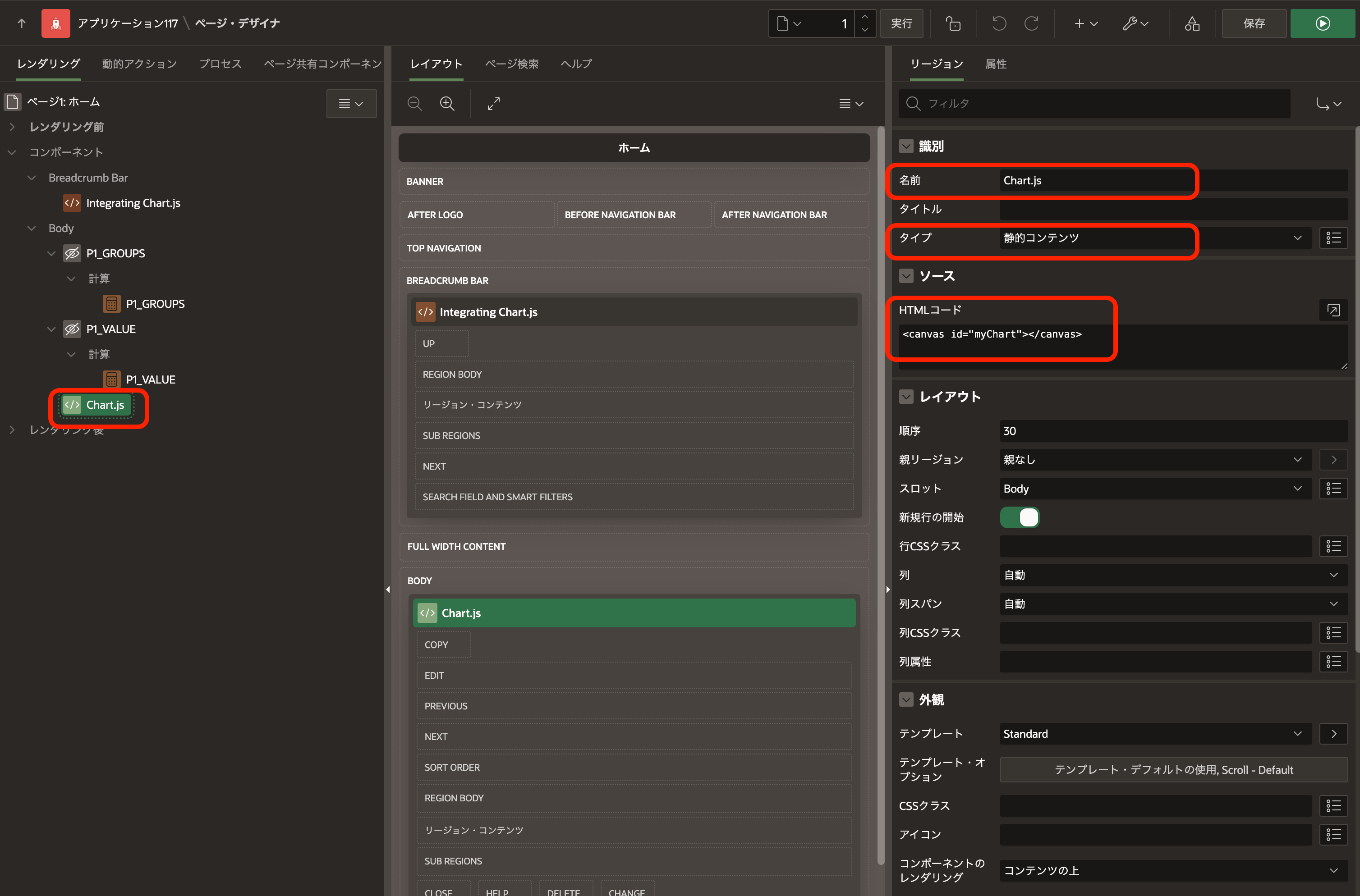Open the タイプ dropdown showing 静的コンテンツ

[x=1155, y=238]
